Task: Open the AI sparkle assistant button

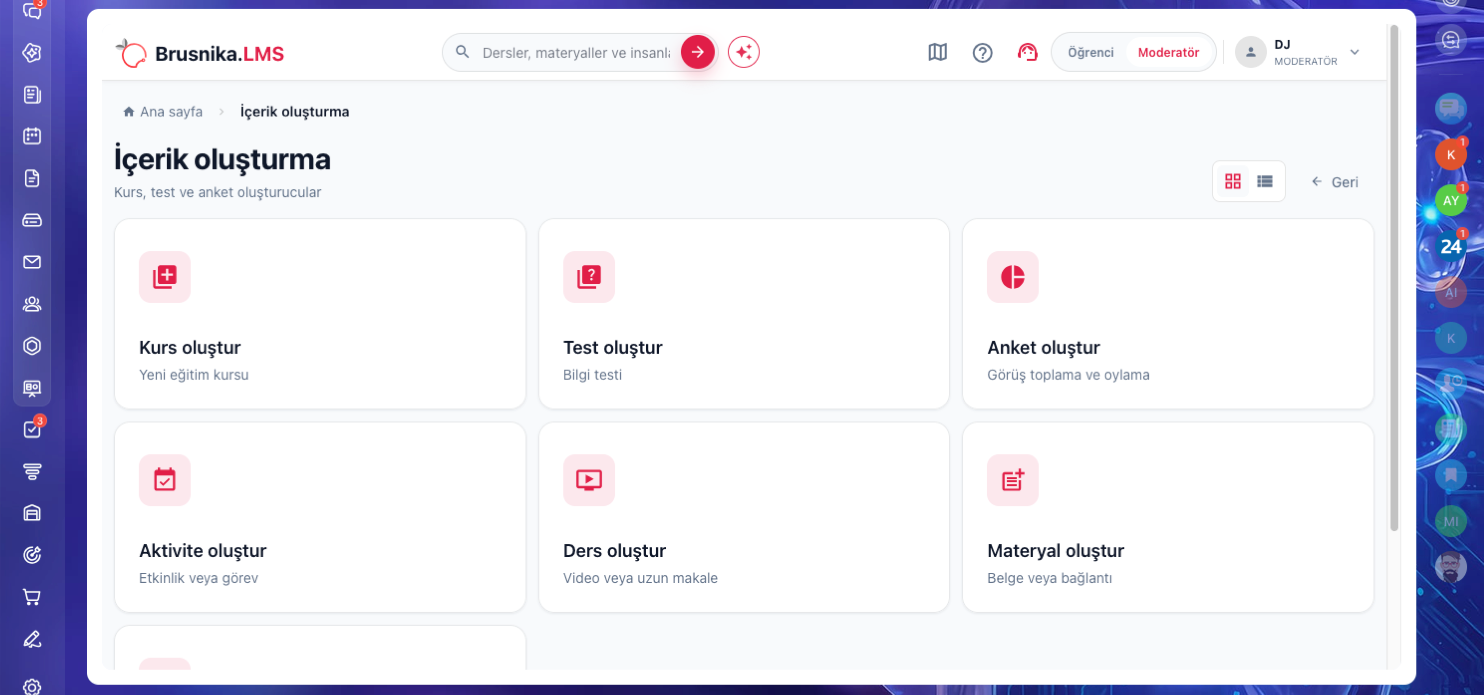Action: 744,52
